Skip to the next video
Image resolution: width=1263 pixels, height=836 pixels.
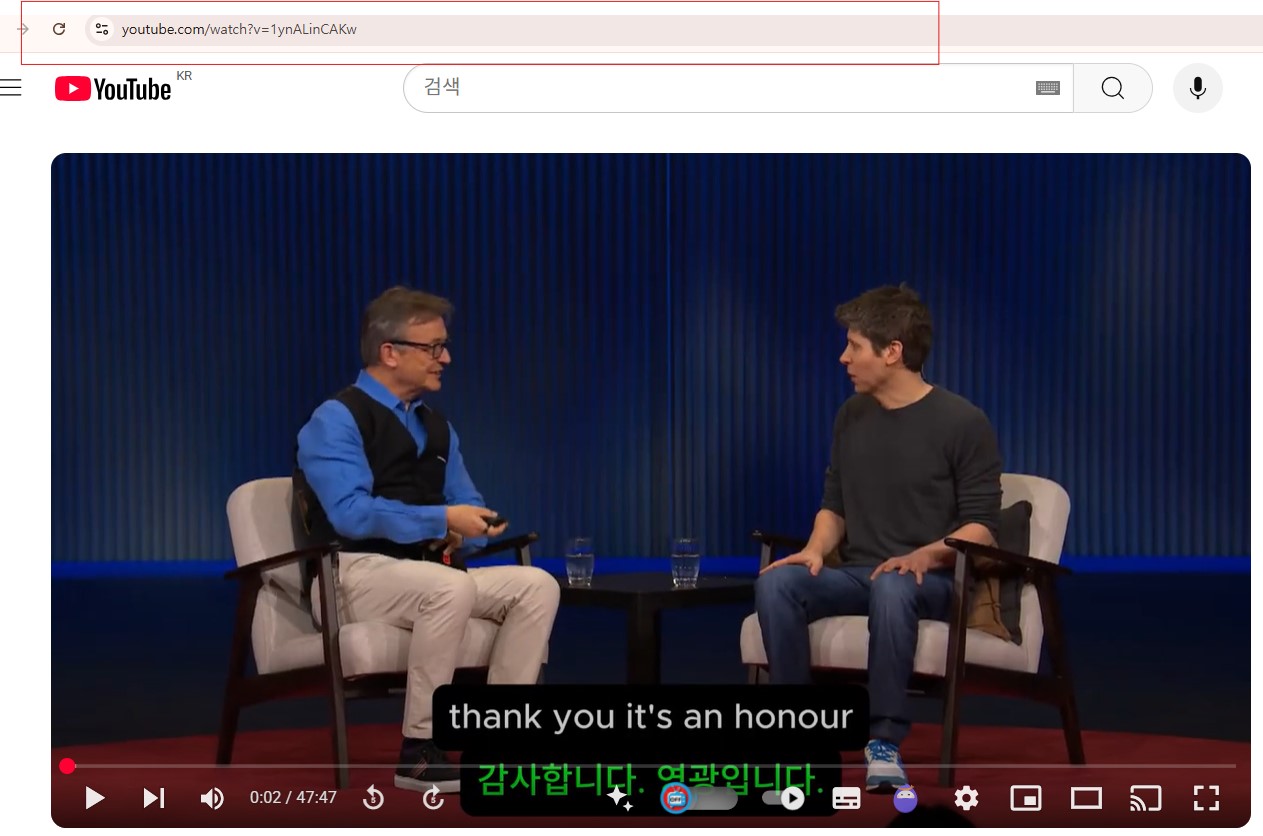[153, 798]
